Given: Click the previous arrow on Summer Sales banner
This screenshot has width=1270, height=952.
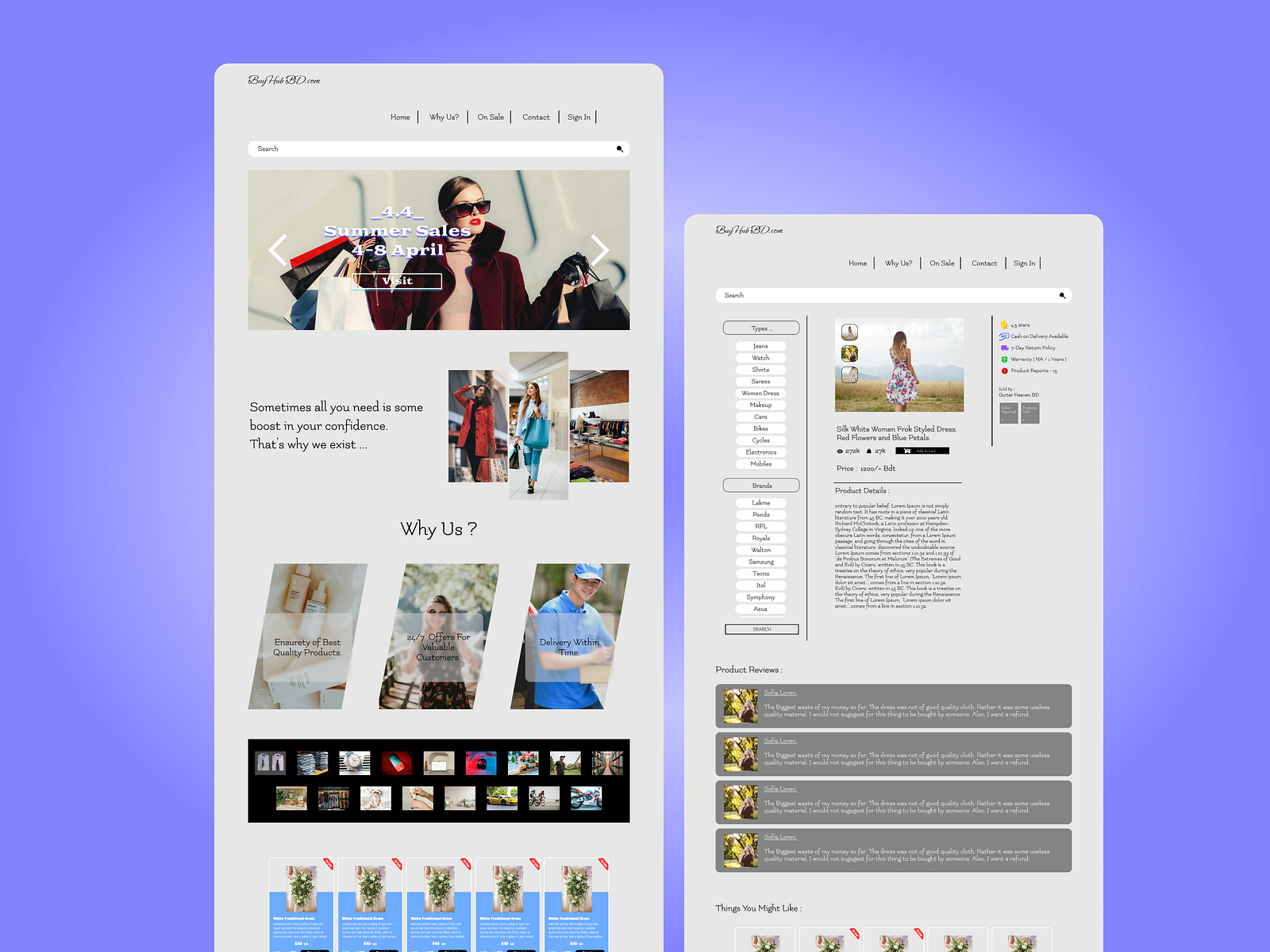Looking at the screenshot, I should [x=276, y=250].
